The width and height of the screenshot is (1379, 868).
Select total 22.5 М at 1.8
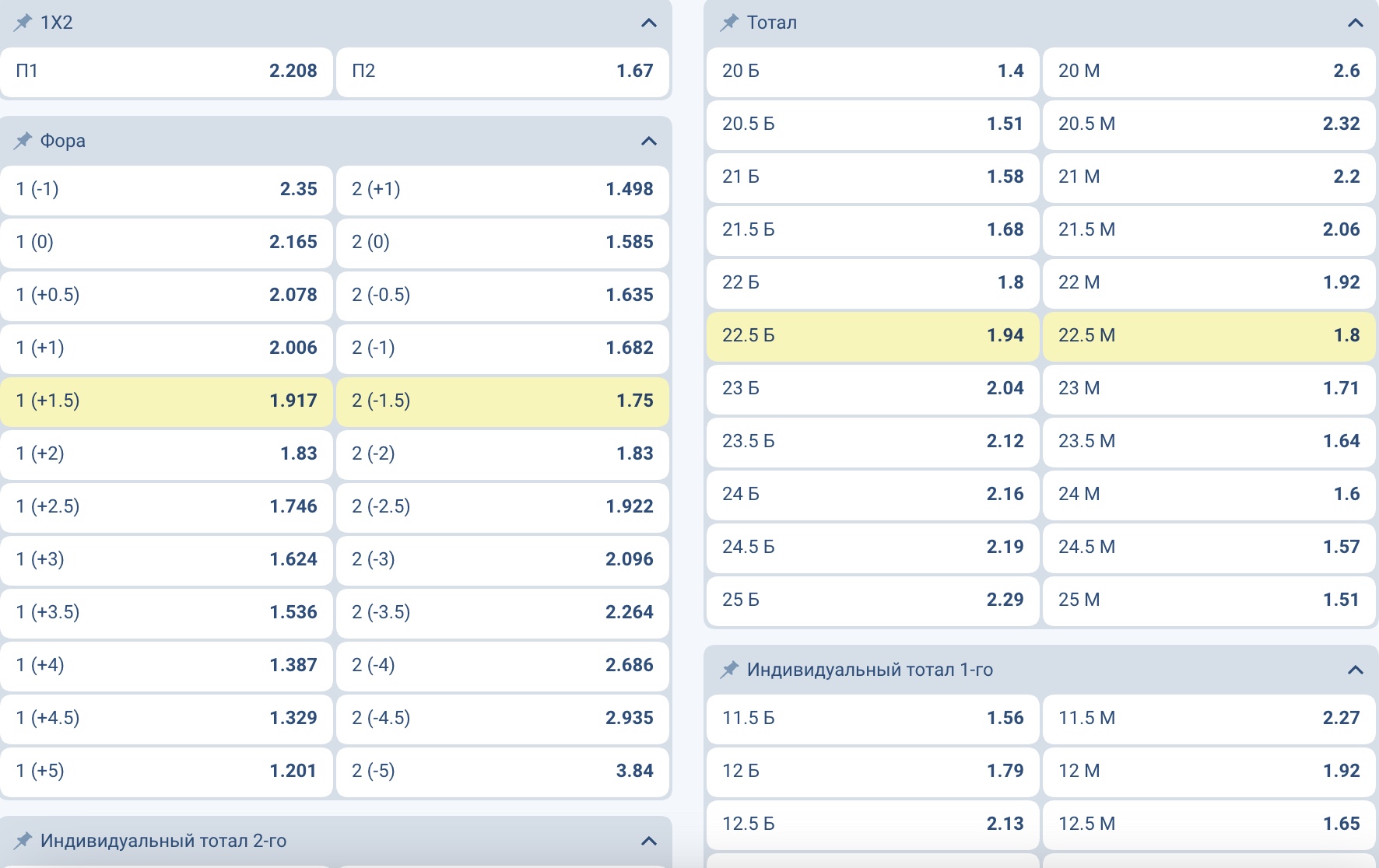(x=1209, y=336)
